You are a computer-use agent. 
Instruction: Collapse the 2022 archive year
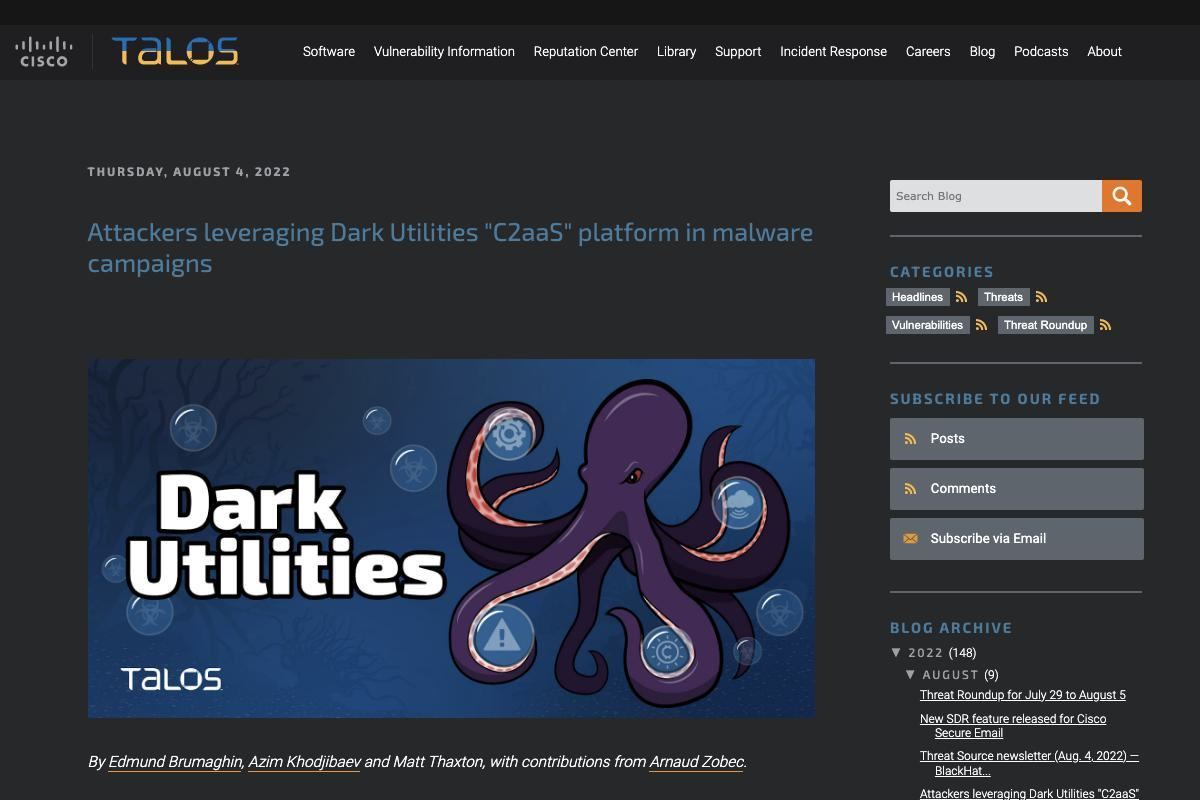[896, 653]
